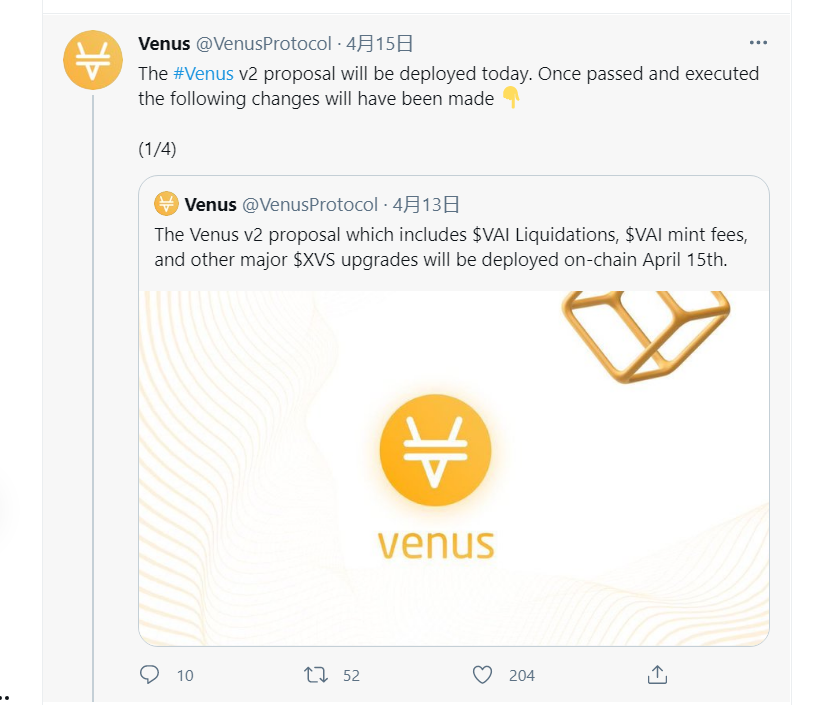Screen dimensions: 815x705
Task: Click the bold Venus name in quoted tweet
Action: (x=210, y=205)
